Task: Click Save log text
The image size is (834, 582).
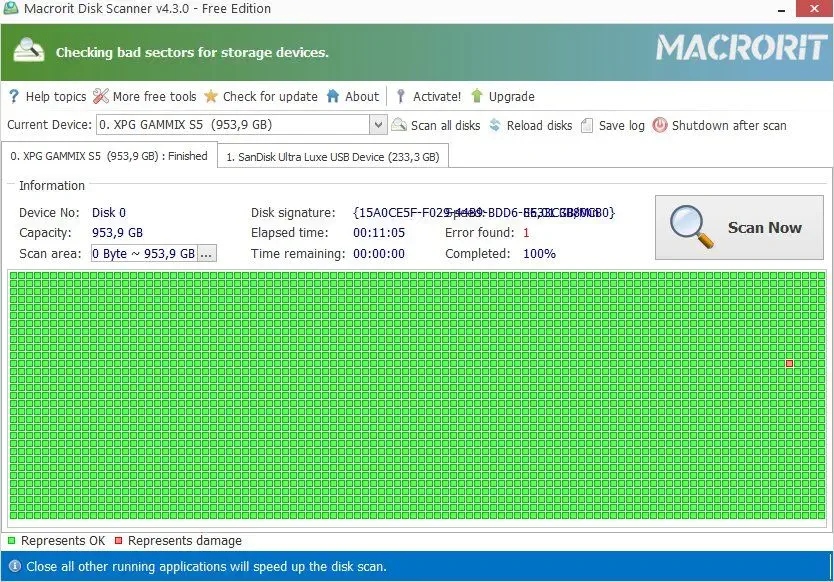Action: (621, 126)
